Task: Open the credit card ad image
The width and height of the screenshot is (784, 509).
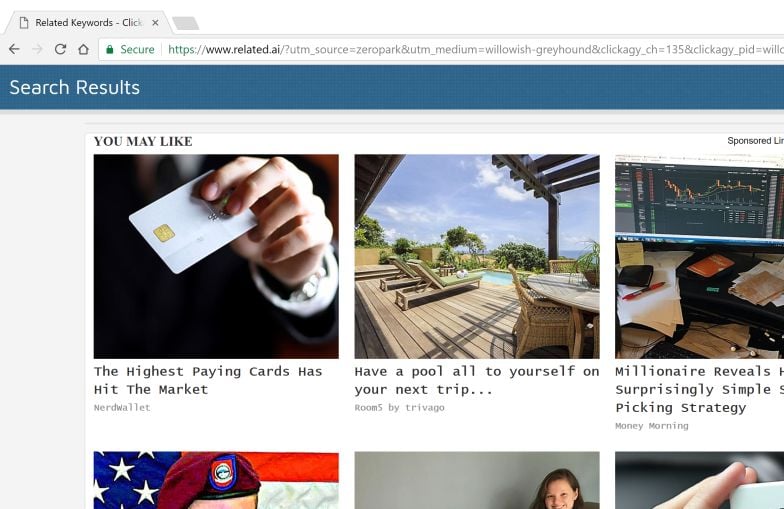Action: (216, 256)
